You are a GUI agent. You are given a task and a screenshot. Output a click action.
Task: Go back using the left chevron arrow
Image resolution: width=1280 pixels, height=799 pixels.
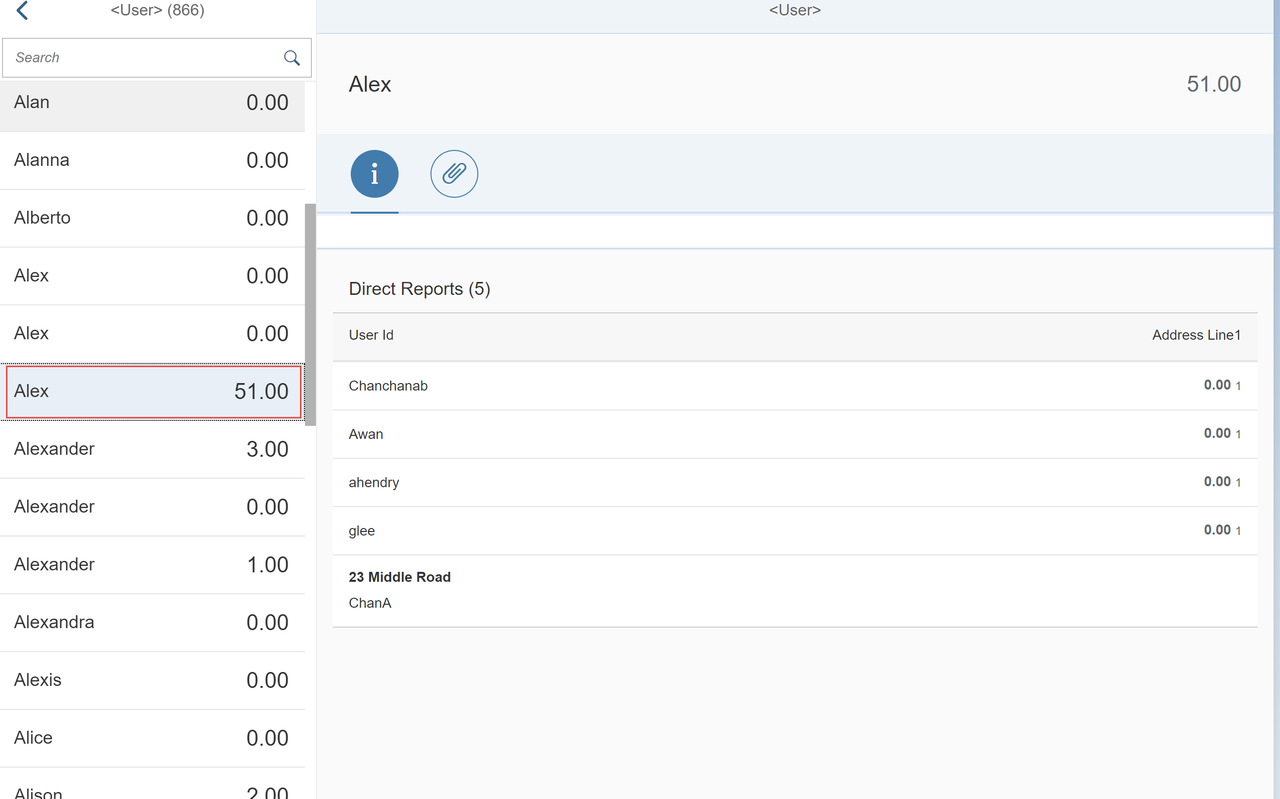click(22, 11)
